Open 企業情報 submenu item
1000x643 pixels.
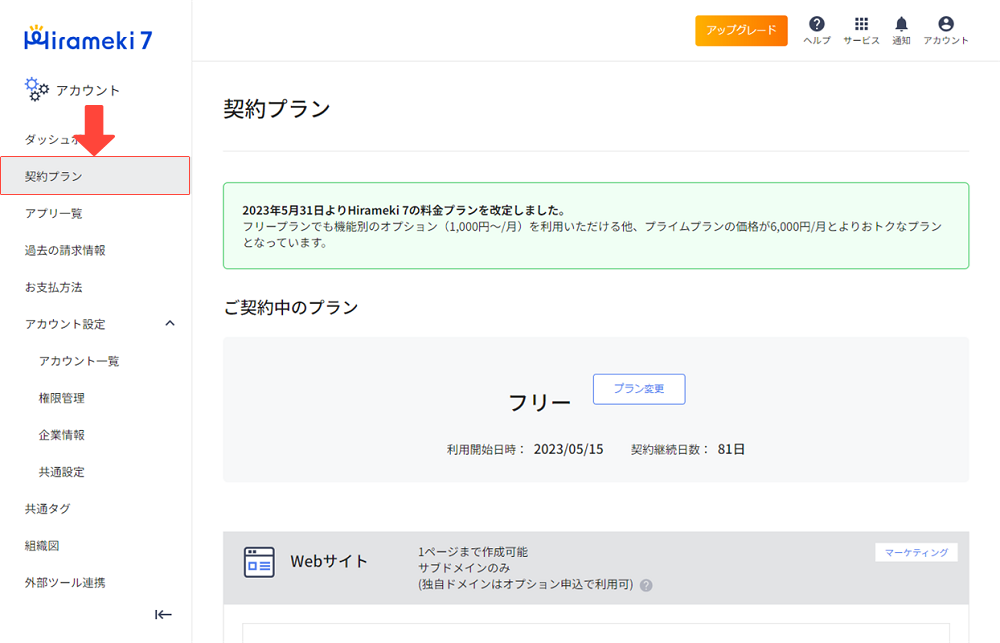[x=62, y=435]
